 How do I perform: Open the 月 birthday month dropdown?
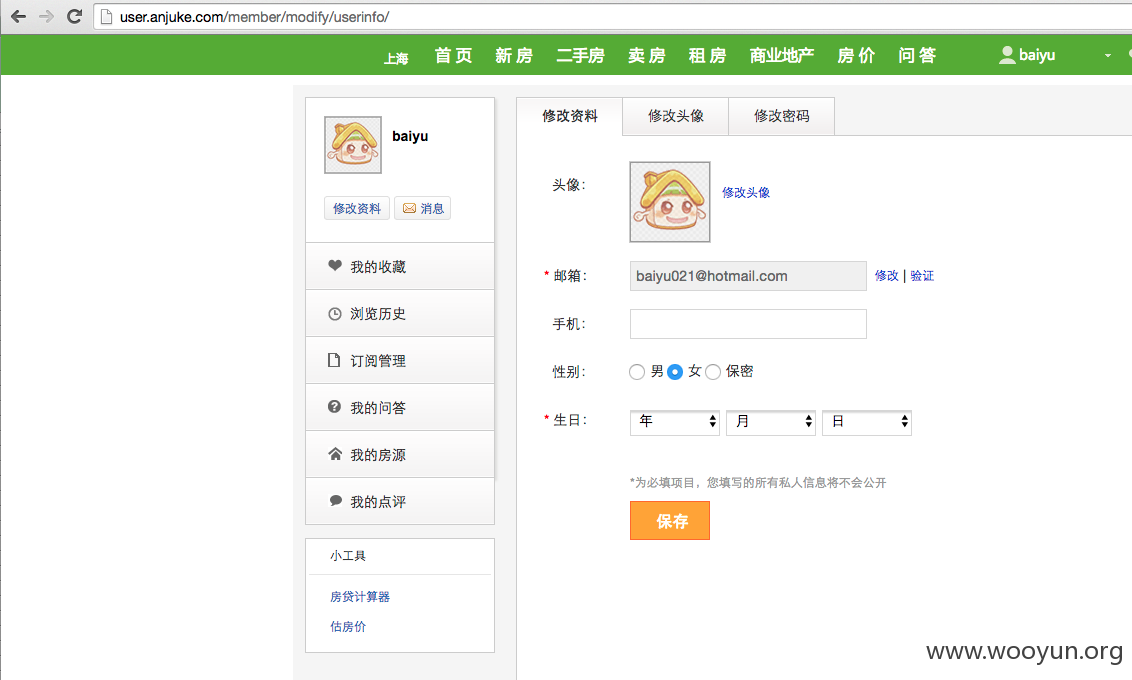(770, 422)
